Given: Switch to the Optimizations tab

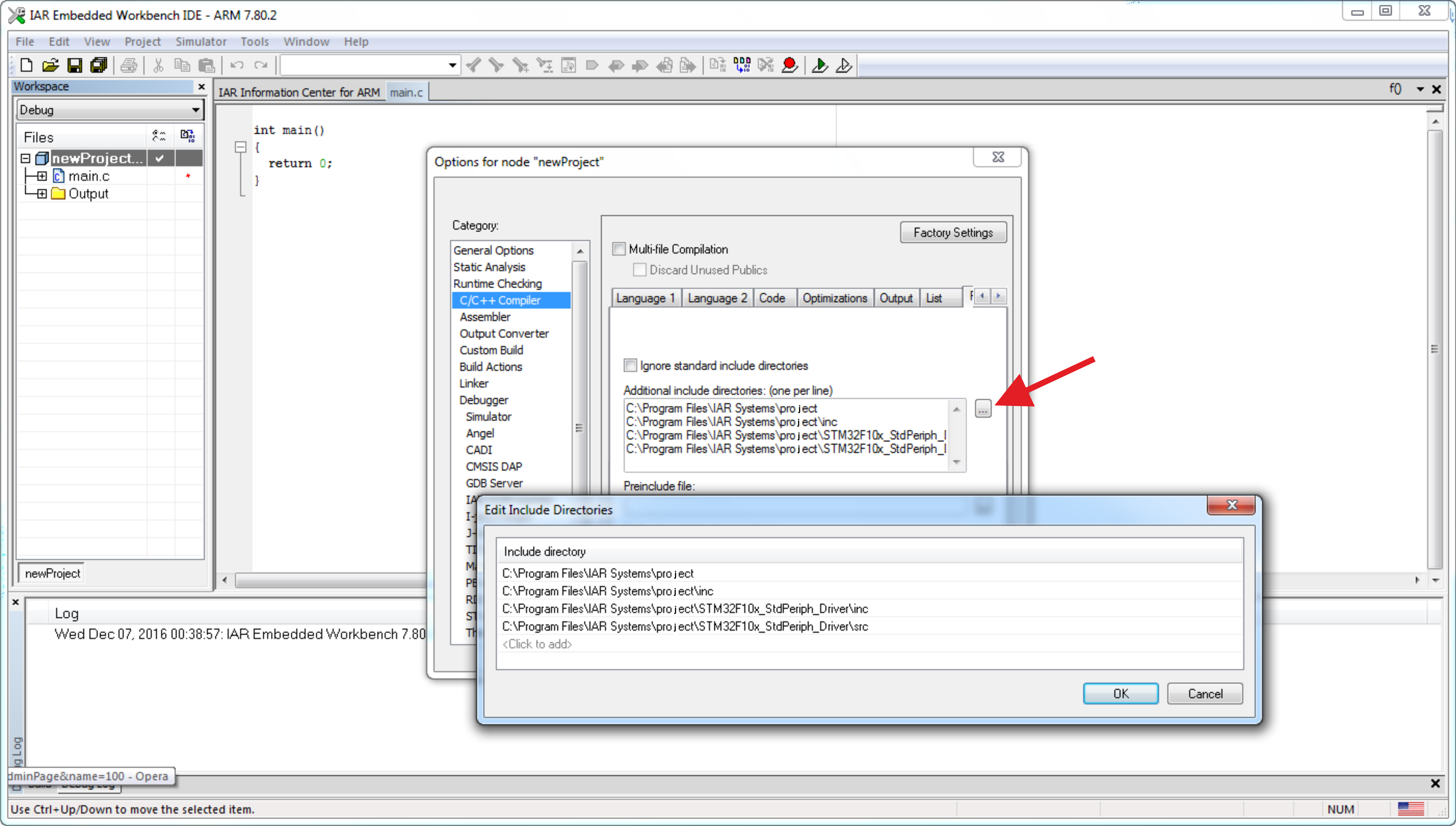Looking at the screenshot, I should [834, 298].
